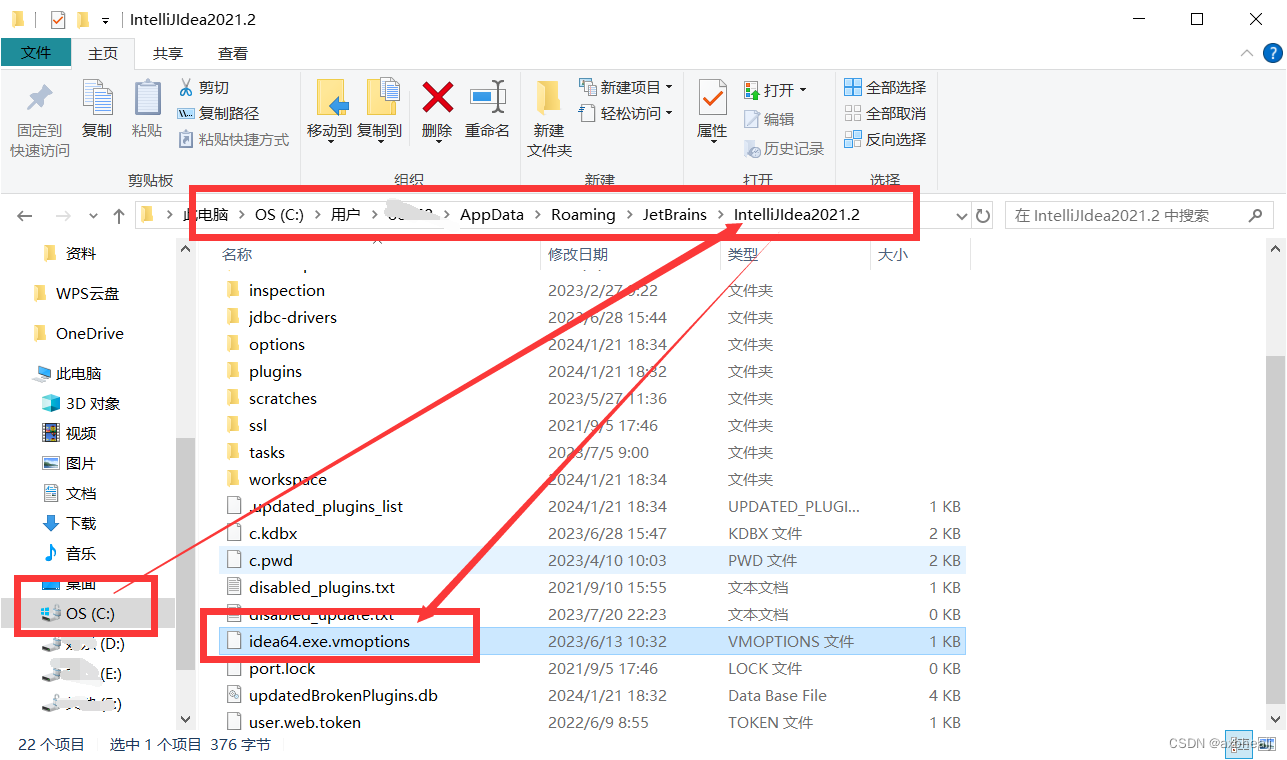Click New folder (新建文件夹) icon
This screenshot has width=1287, height=760.
pyautogui.click(x=548, y=98)
